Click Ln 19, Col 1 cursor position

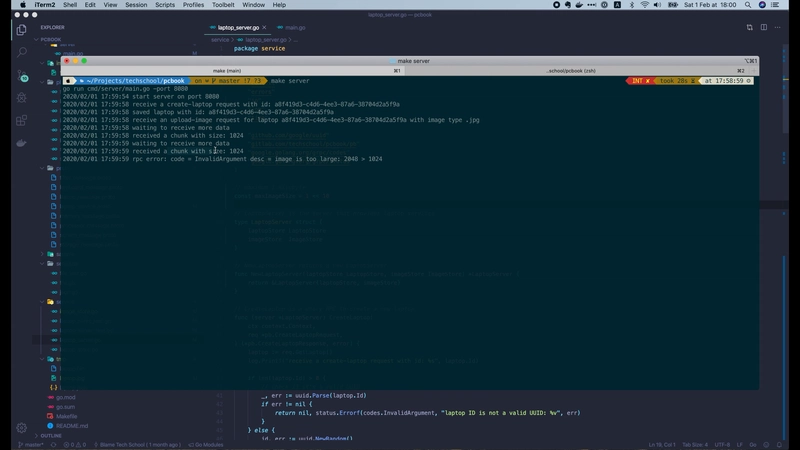coord(662,445)
